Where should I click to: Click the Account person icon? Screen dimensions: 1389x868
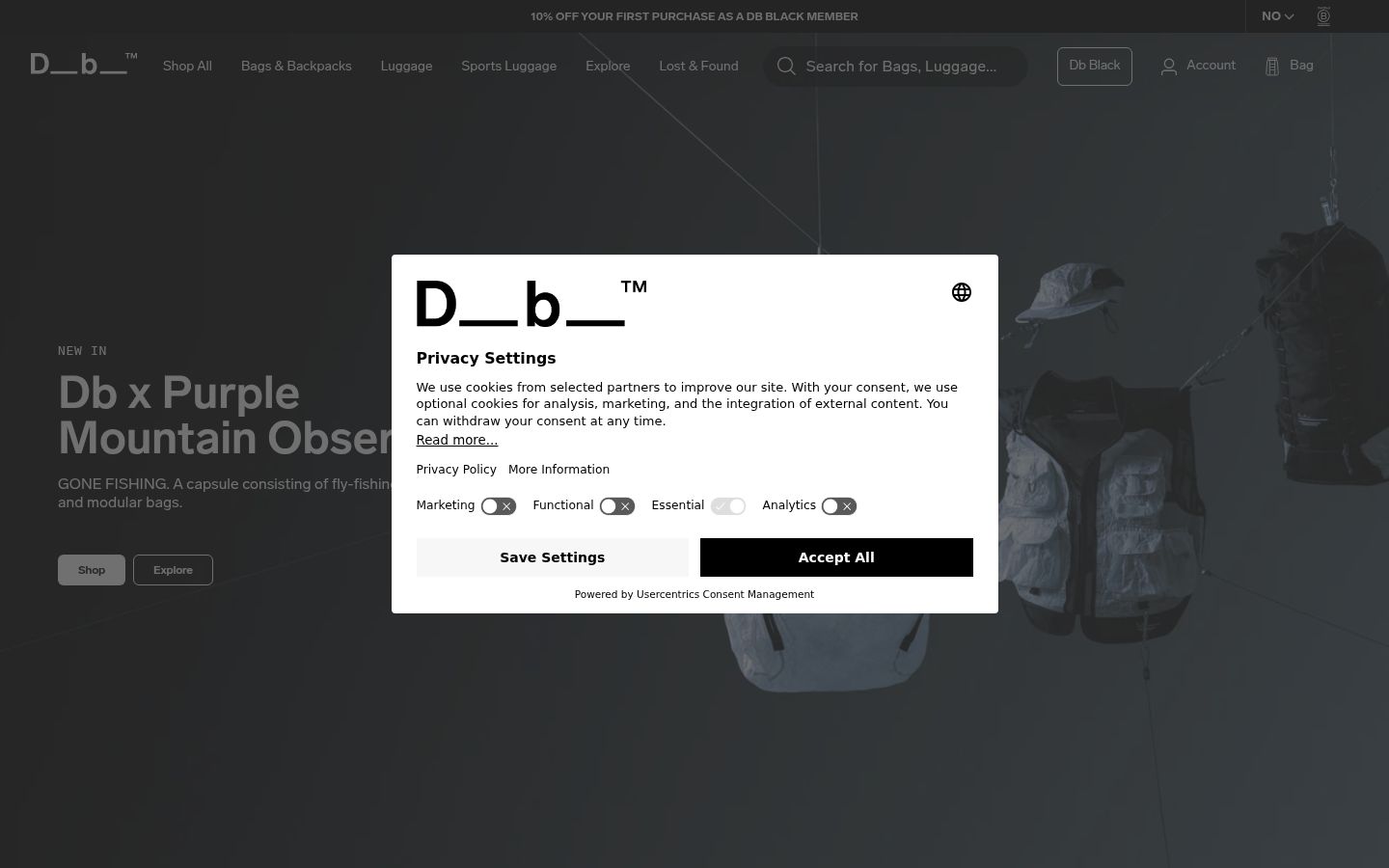point(1169,67)
